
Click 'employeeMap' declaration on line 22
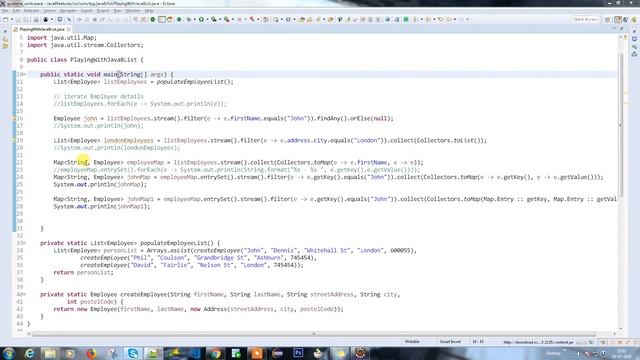(145, 162)
